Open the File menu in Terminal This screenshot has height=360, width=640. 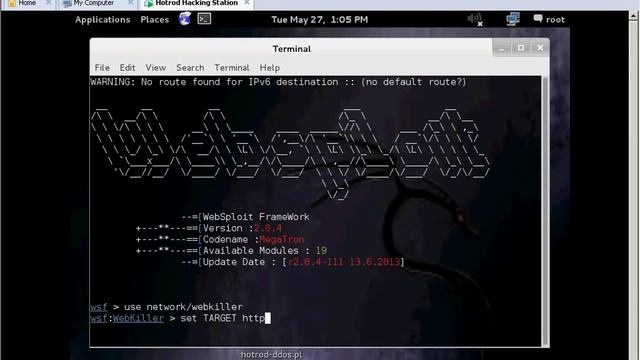coord(102,68)
